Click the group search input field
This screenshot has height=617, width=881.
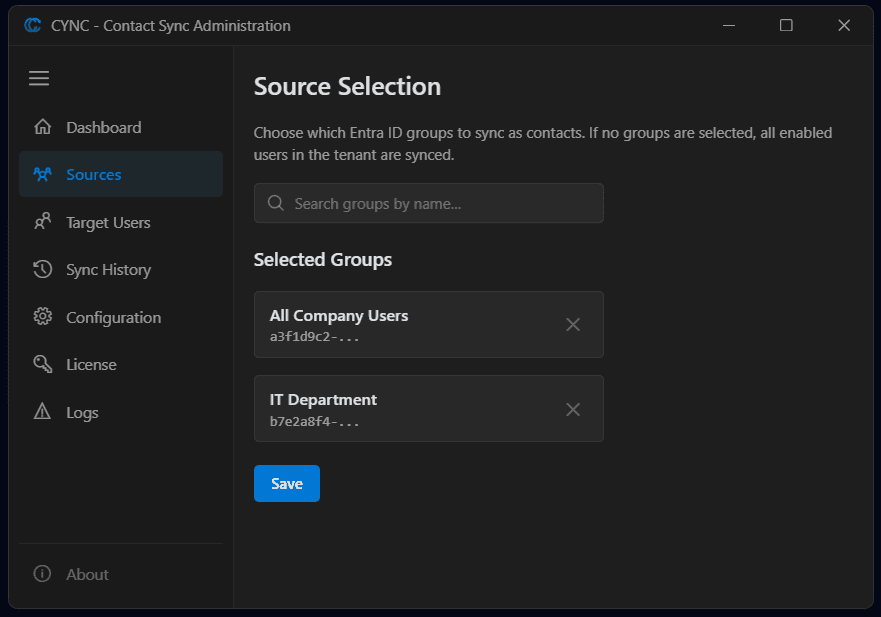[x=428, y=203]
